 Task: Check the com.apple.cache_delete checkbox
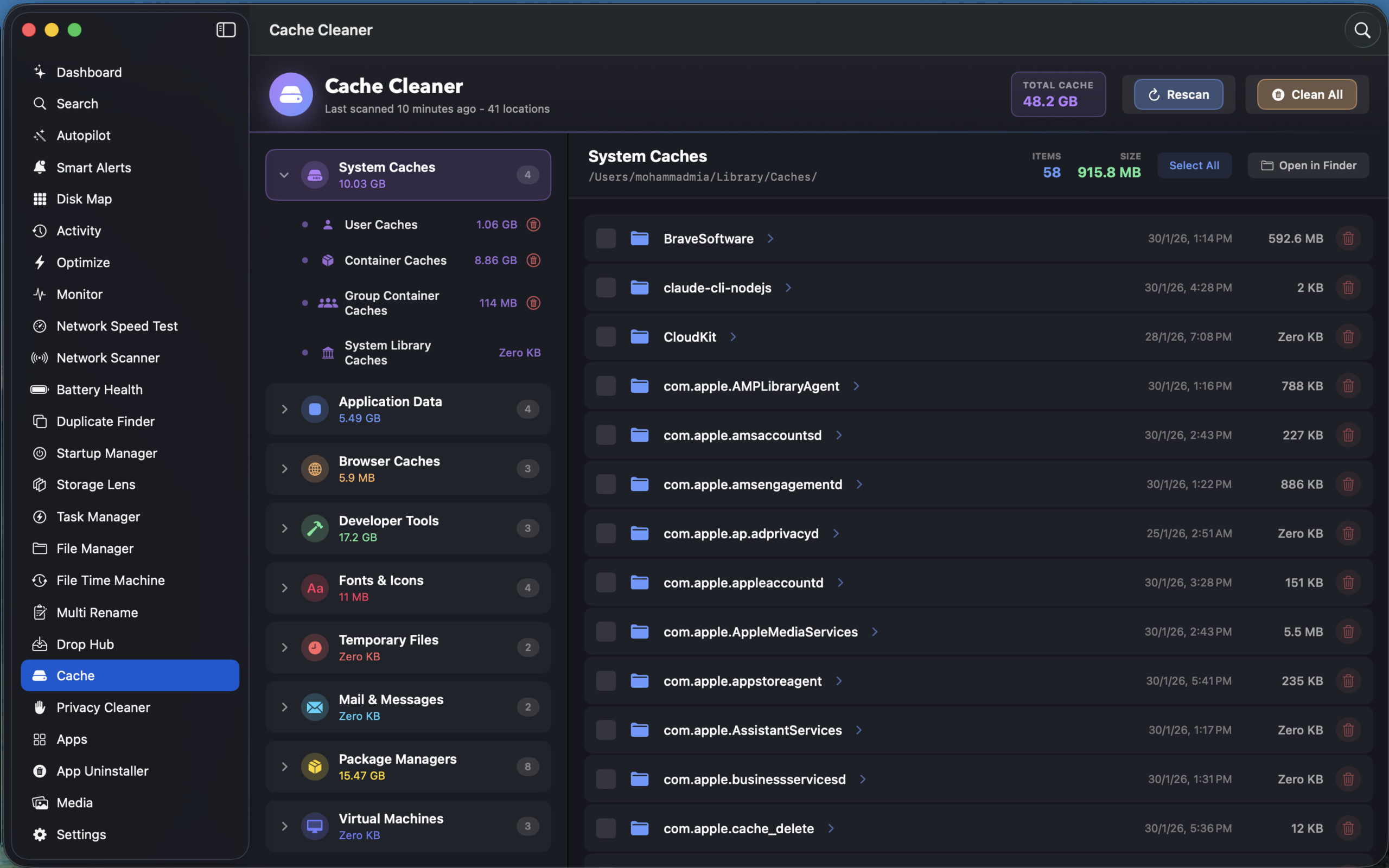pos(606,828)
